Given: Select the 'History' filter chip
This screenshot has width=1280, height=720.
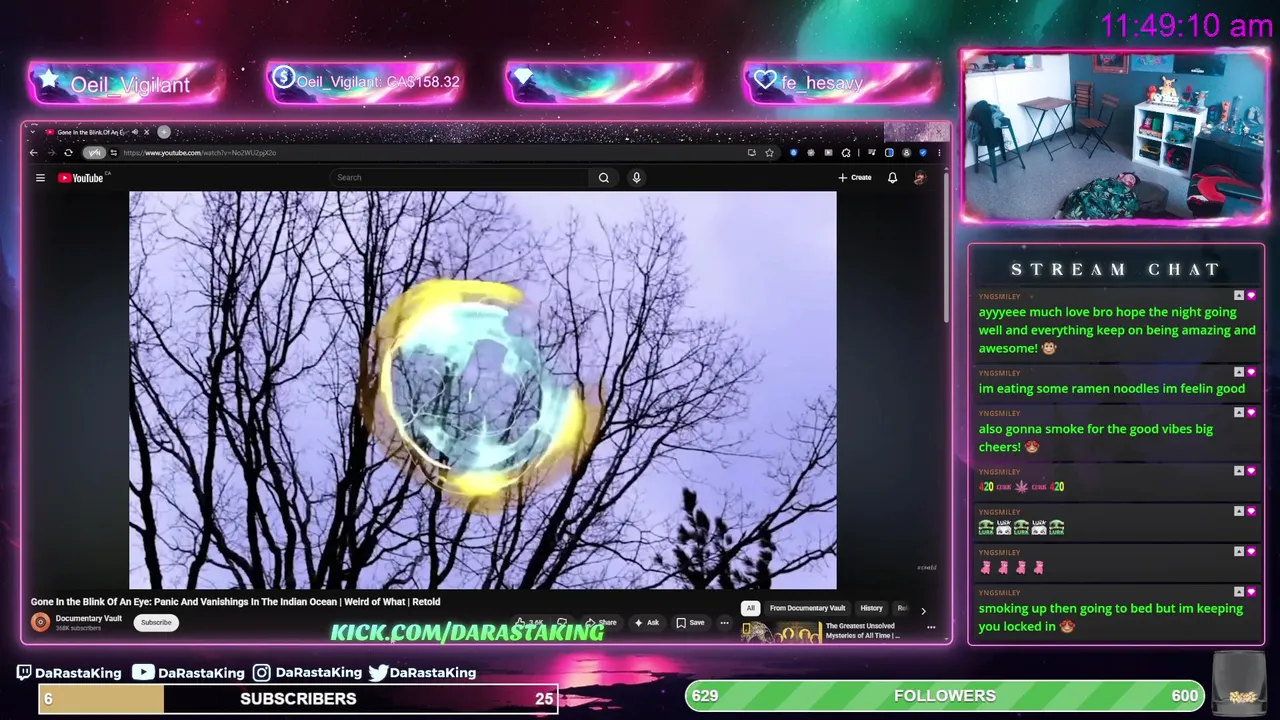Looking at the screenshot, I should coord(871,608).
